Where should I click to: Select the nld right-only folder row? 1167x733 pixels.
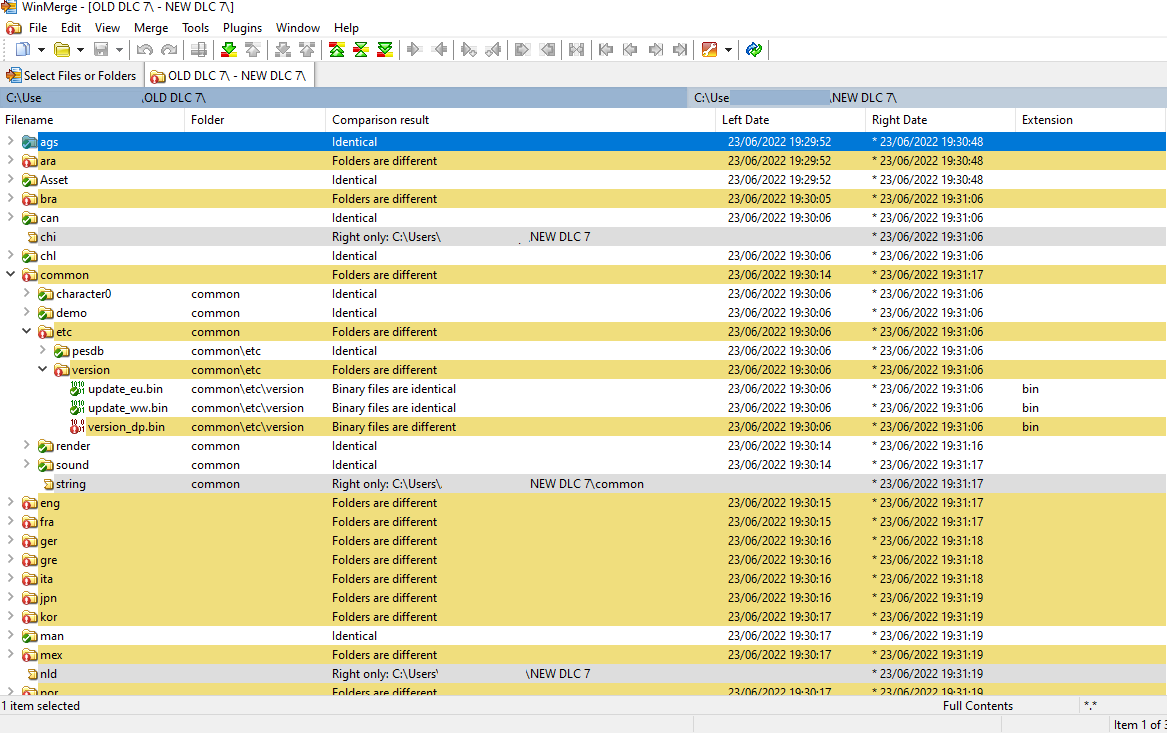584,673
